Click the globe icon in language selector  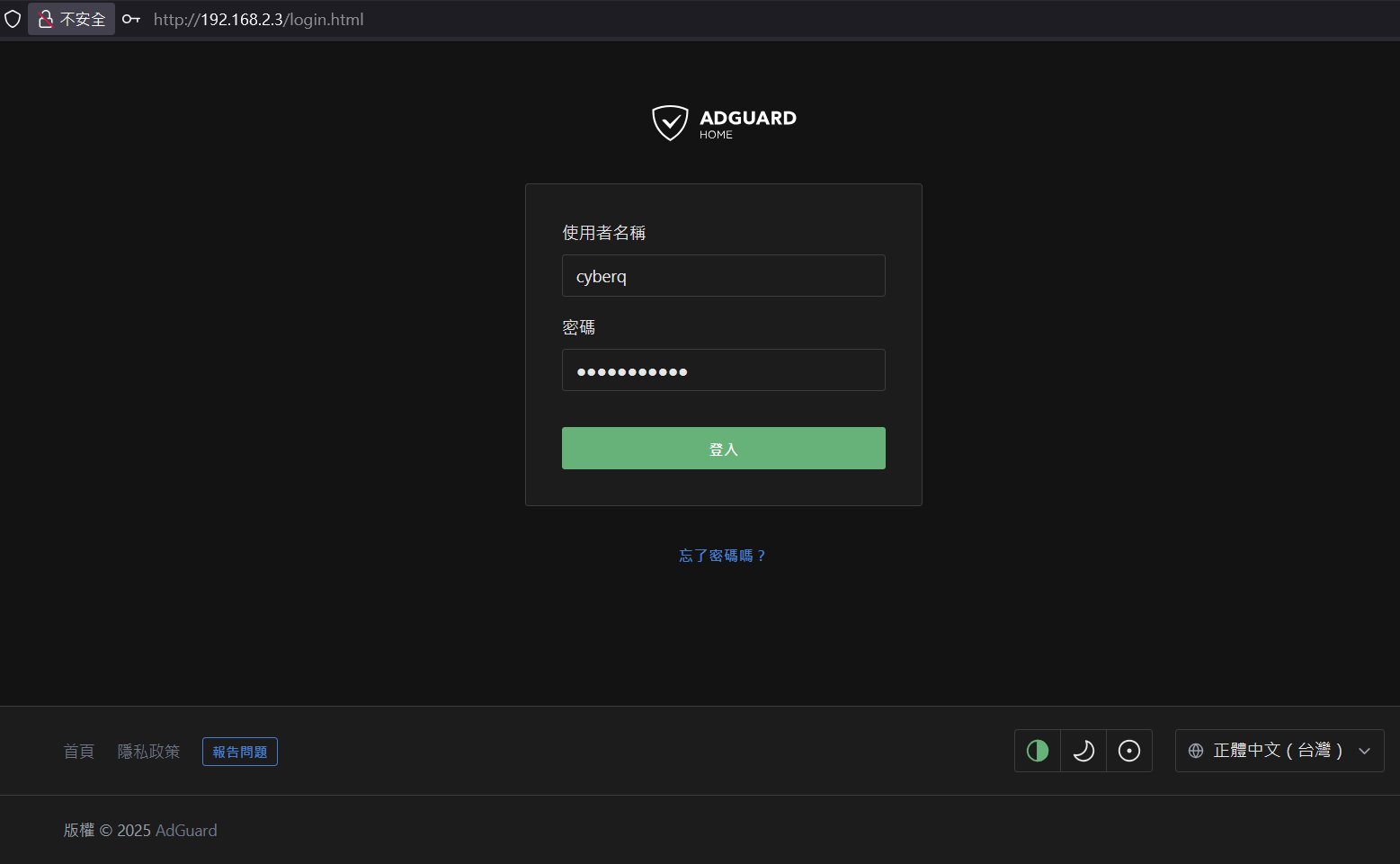pyautogui.click(x=1196, y=751)
